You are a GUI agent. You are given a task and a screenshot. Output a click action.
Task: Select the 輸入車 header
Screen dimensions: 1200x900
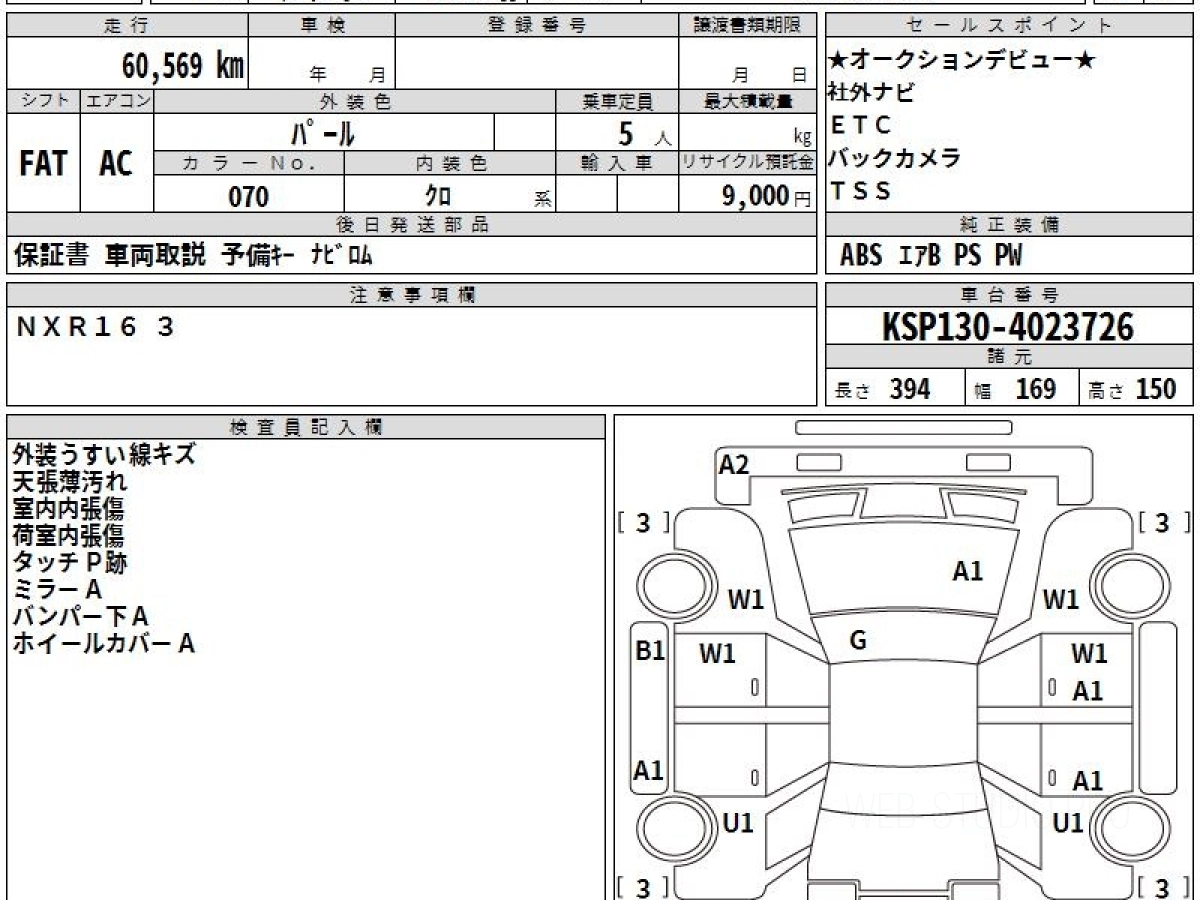click(617, 163)
